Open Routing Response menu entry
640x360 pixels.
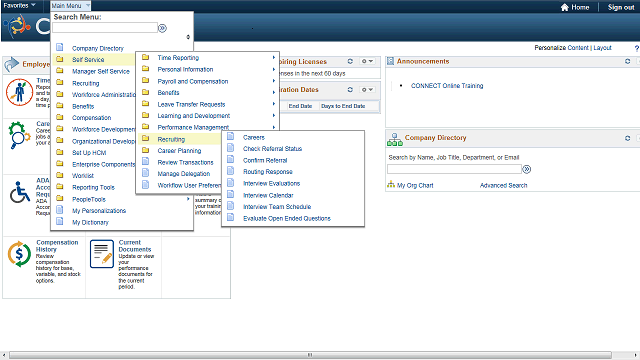coord(268,172)
